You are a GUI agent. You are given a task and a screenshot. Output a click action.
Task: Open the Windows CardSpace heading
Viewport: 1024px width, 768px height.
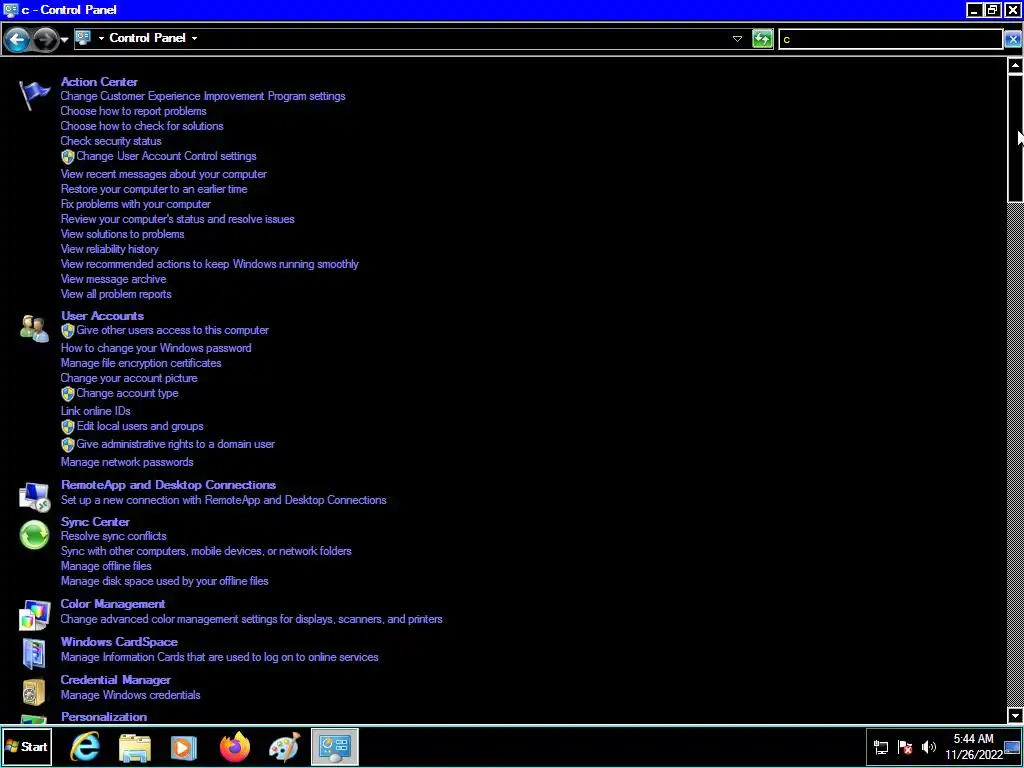(120, 642)
